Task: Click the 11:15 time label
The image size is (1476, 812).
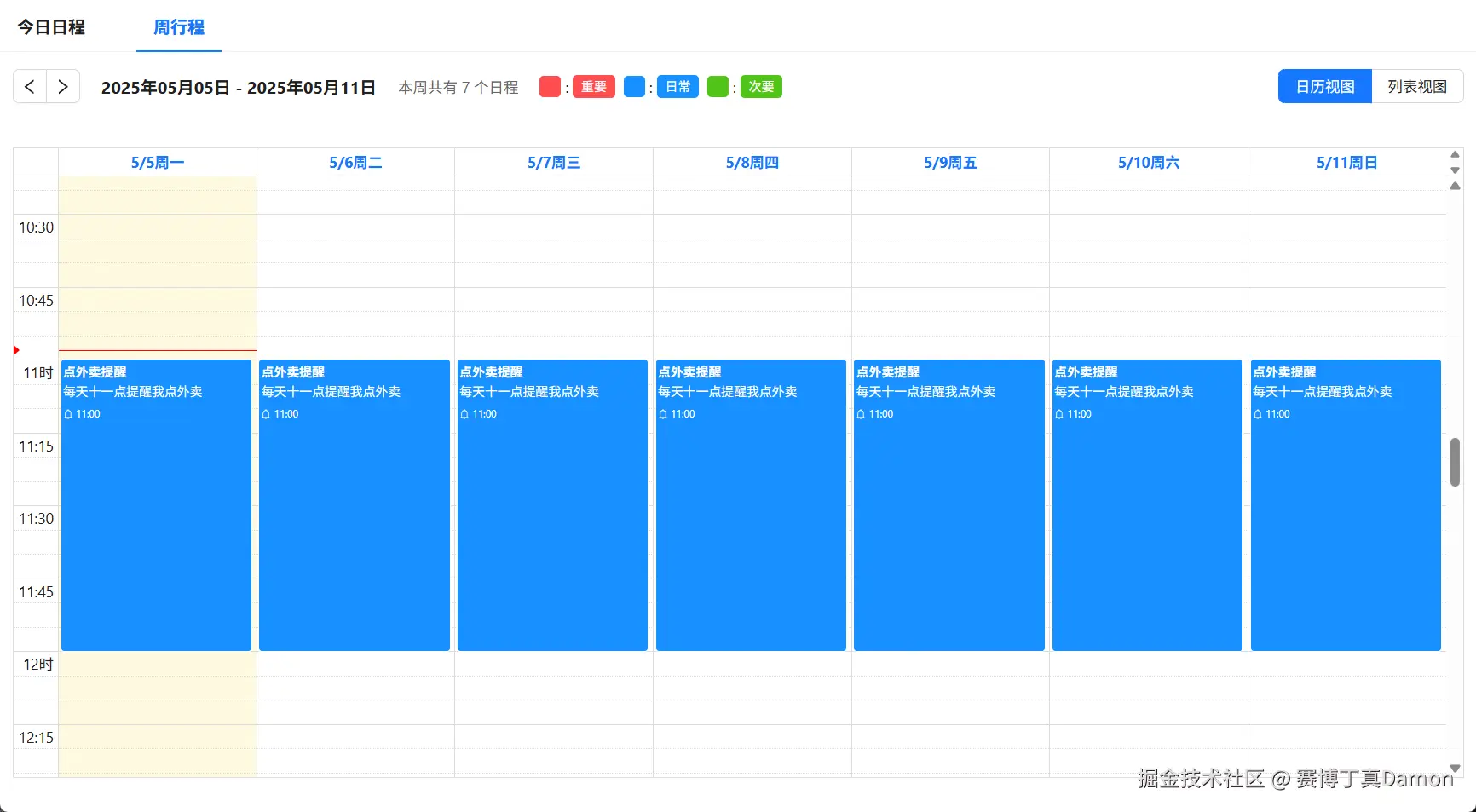Action: (x=36, y=446)
